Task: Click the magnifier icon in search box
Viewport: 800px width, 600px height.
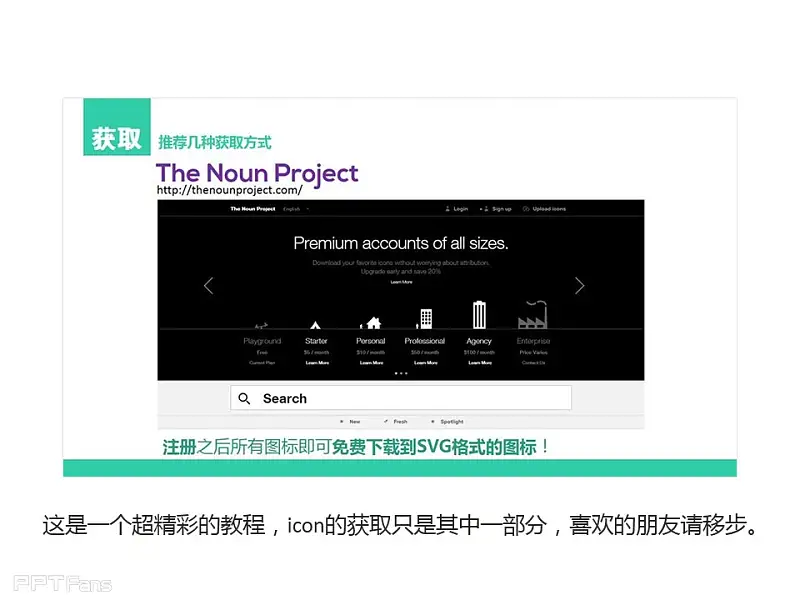Action: click(x=245, y=399)
